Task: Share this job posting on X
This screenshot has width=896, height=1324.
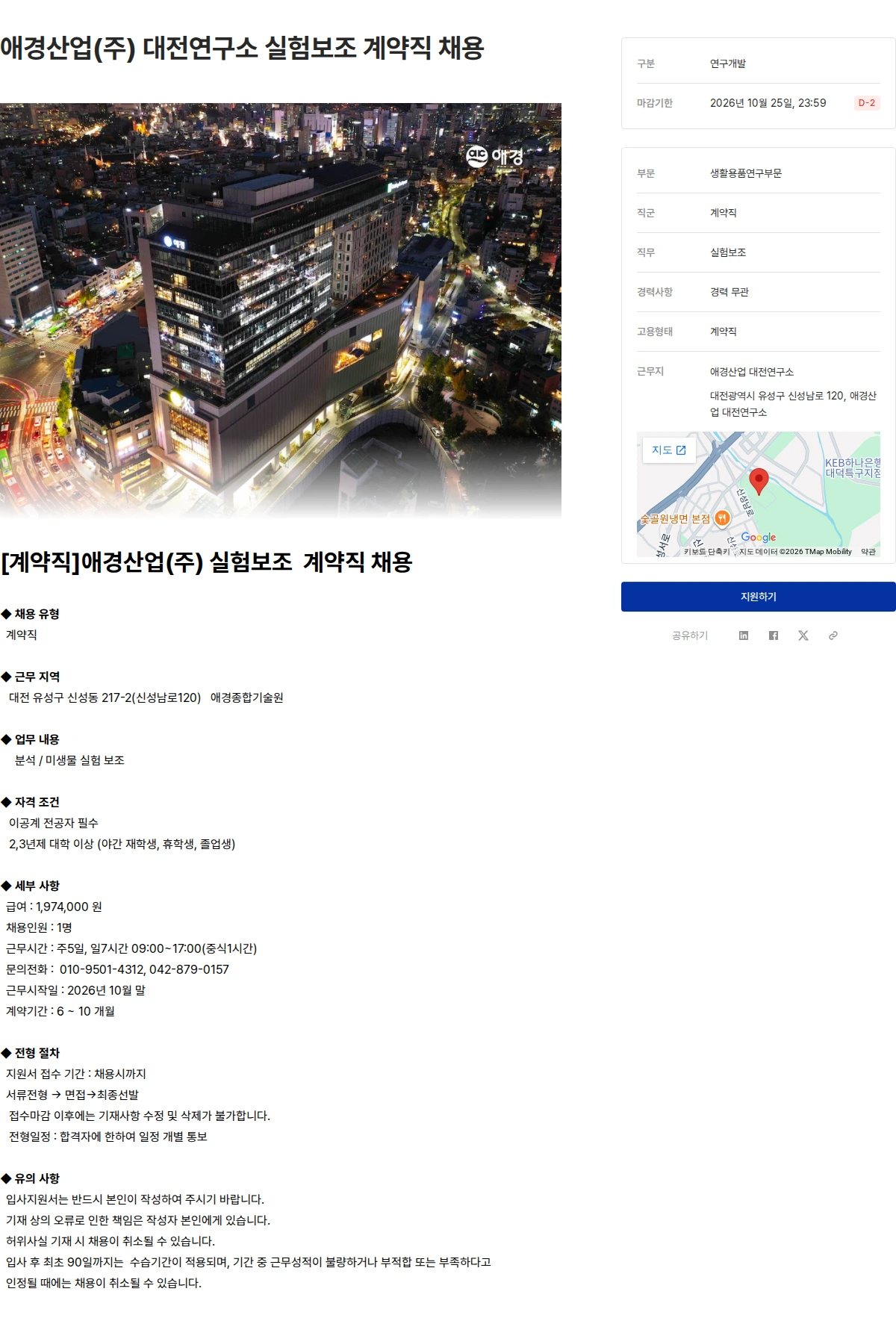Action: click(x=803, y=635)
